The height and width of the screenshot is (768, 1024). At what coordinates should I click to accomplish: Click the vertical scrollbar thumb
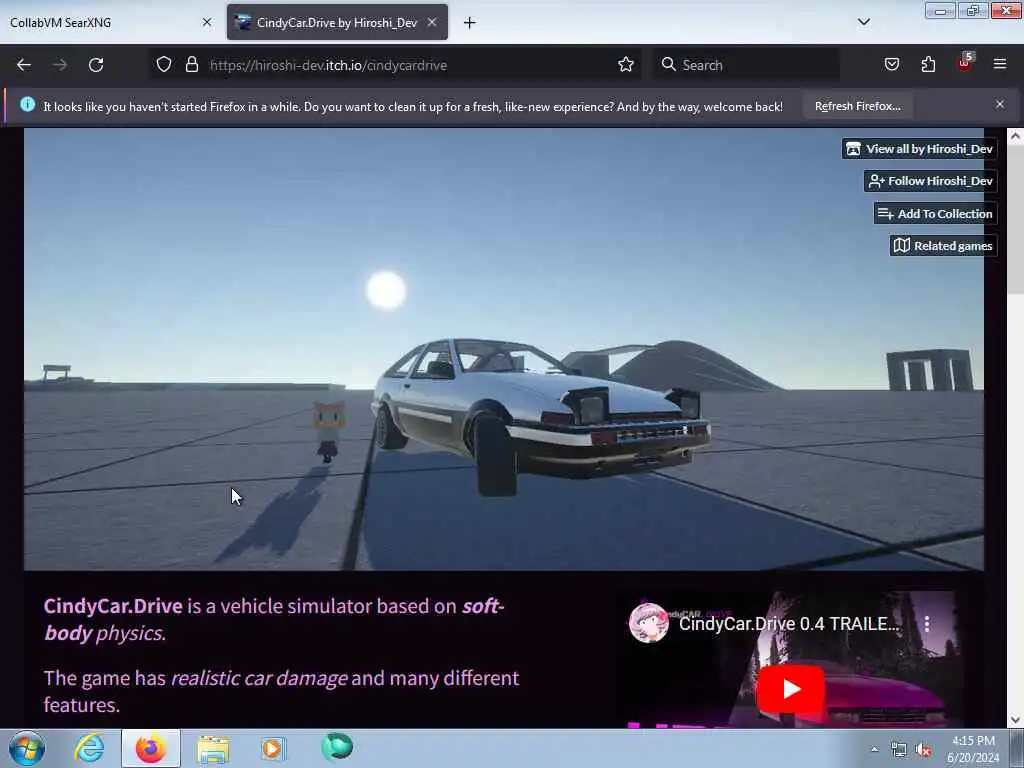tap(1015, 220)
